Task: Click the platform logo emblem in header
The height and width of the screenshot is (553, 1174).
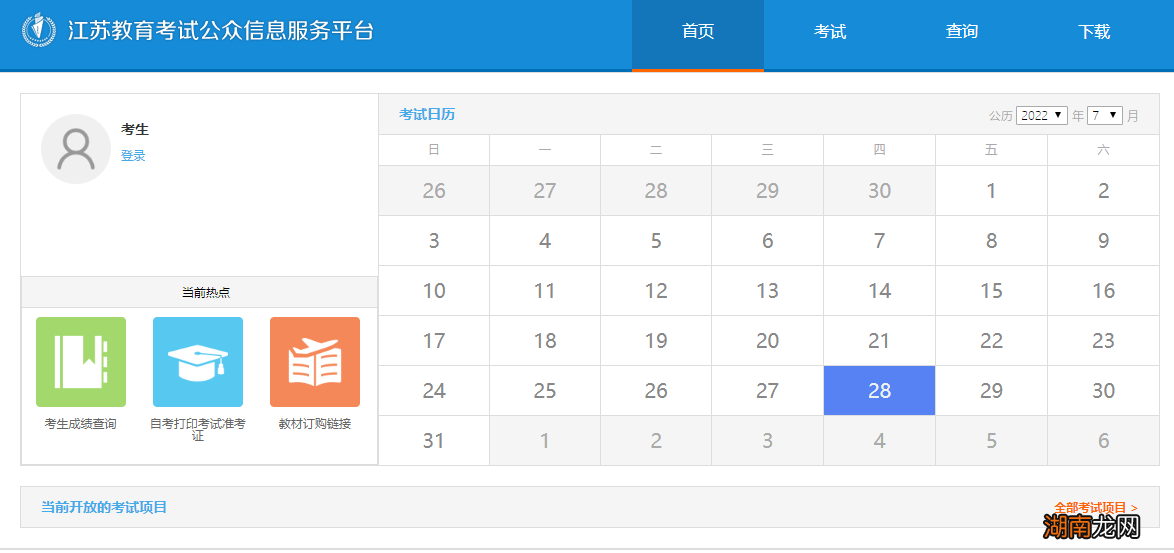Action: pos(38,30)
